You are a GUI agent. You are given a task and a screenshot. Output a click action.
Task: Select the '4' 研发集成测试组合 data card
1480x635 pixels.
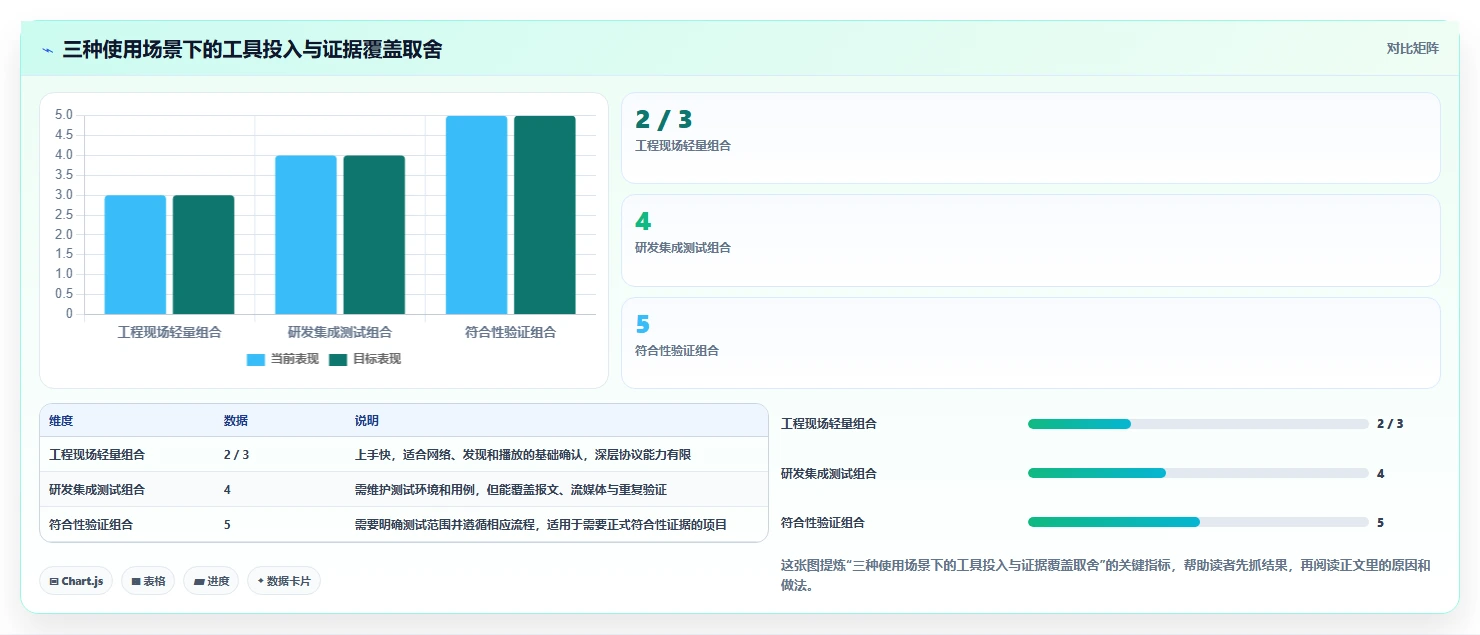pyautogui.click(x=1031, y=241)
